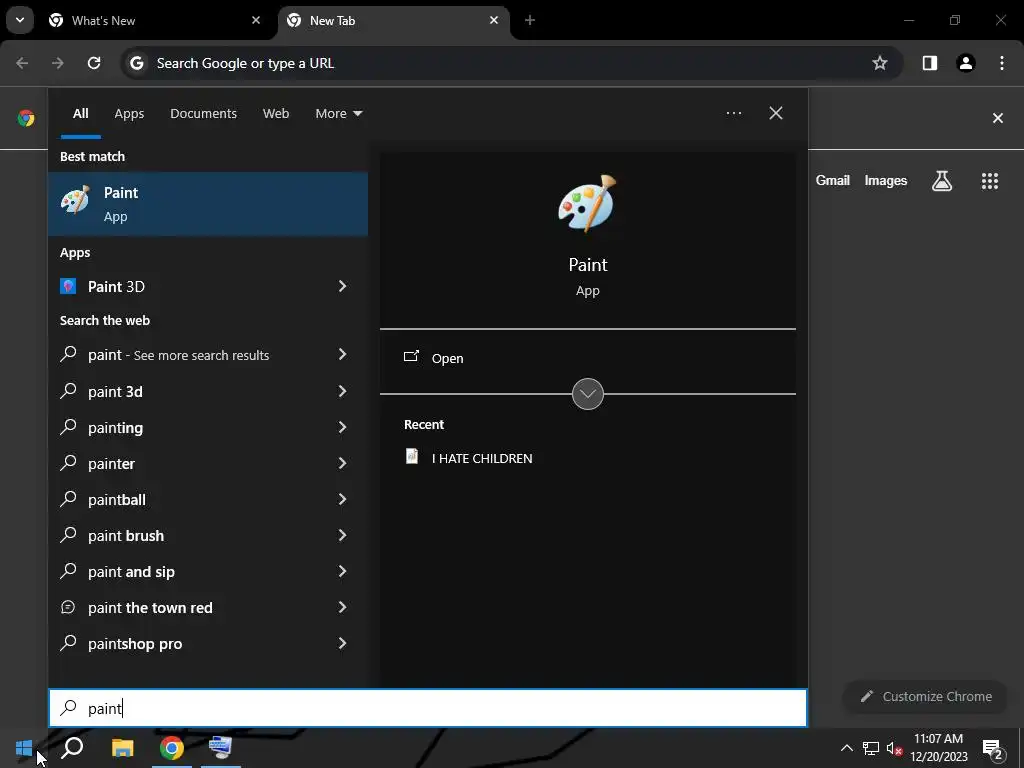Open a new Chrome tab
The height and width of the screenshot is (768, 1024).
530,20
